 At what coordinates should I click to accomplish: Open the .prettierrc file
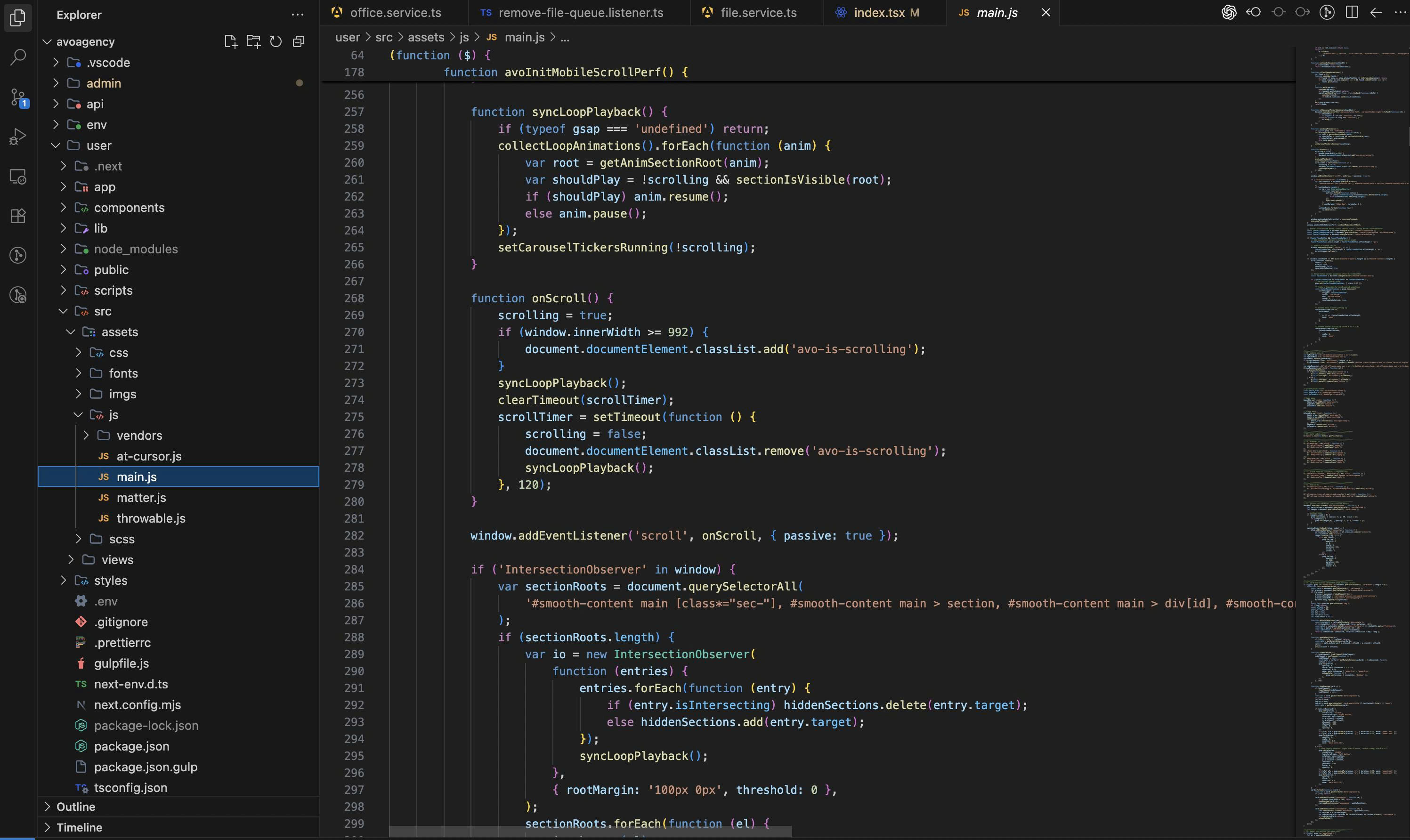(178, 642)
